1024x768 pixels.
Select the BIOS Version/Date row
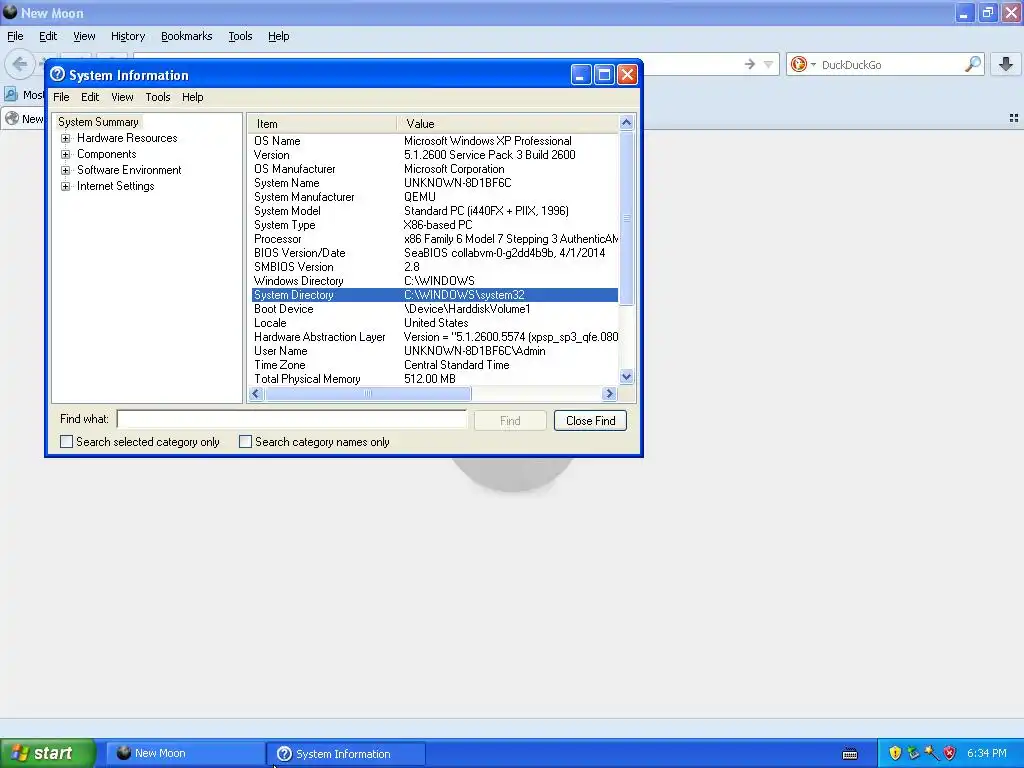[x=434, y=253]
